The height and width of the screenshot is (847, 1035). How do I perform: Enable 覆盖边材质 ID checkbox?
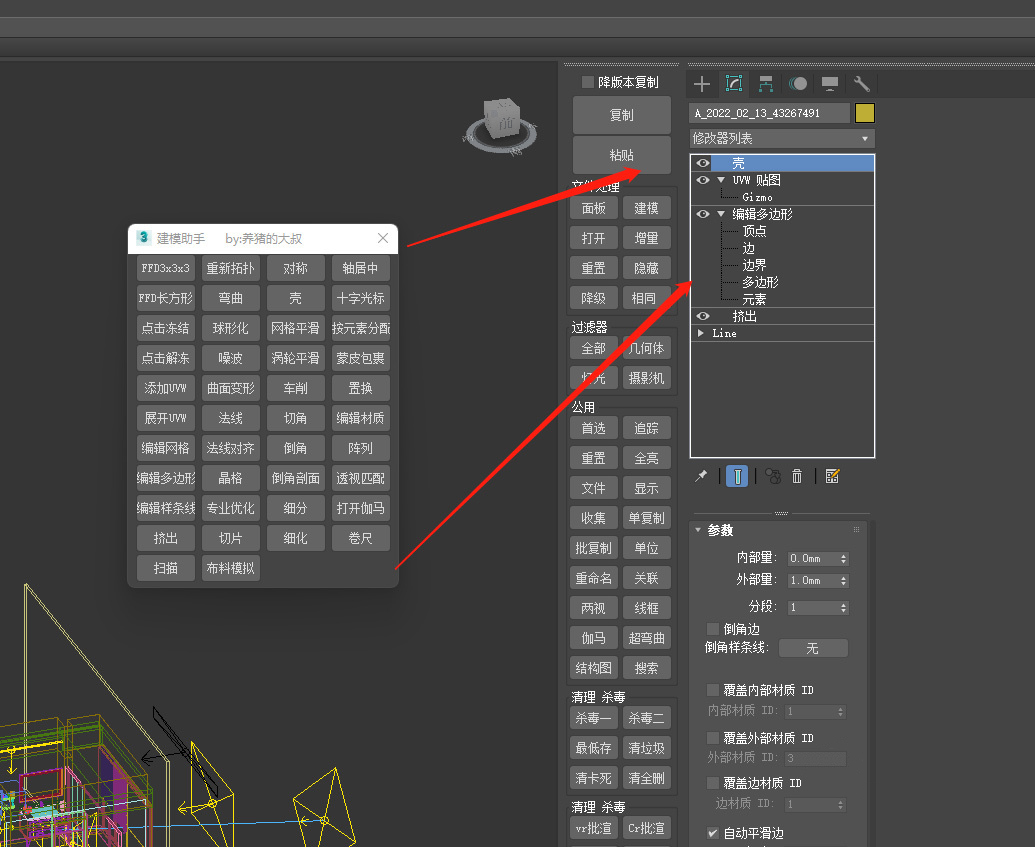pos(713,783)
